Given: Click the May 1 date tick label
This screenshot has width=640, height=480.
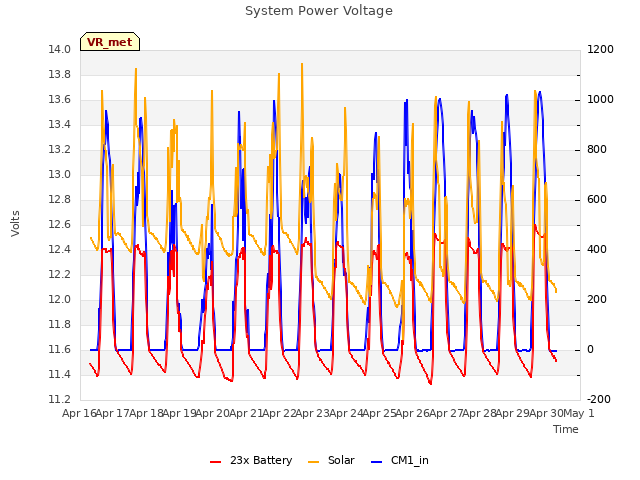Looking at the screenshot, I should click(x=579, y=413).
